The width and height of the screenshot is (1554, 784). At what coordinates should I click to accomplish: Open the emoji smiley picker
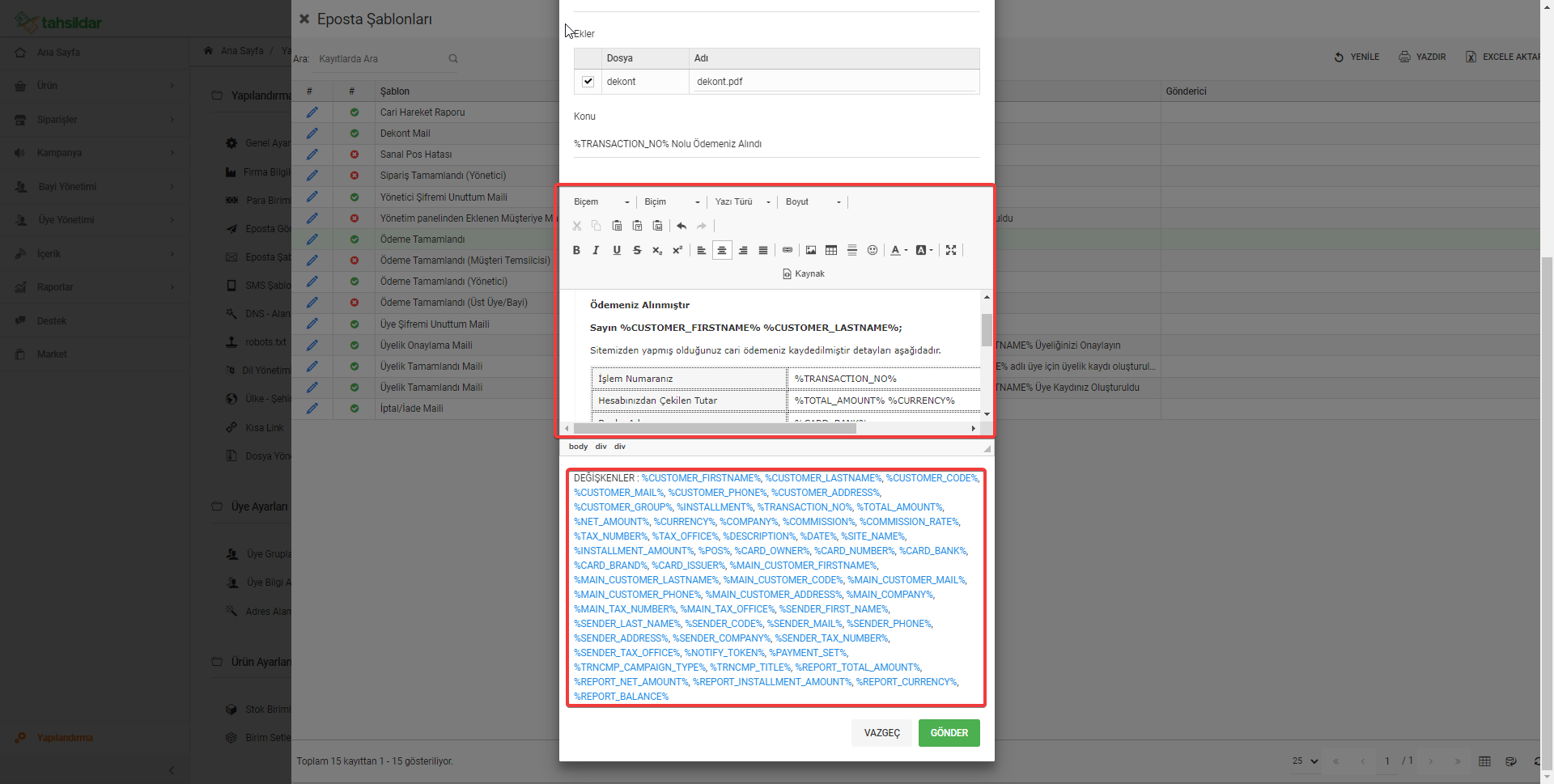click(x=873, y=250)
